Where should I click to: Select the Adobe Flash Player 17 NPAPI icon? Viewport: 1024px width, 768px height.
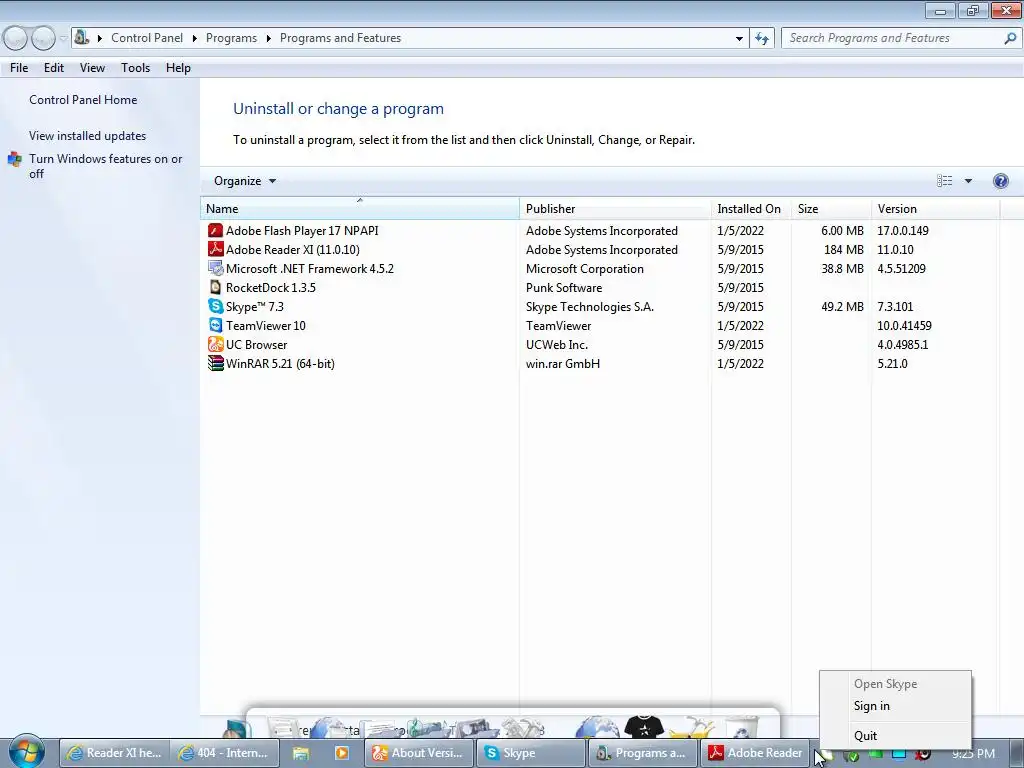pos(215,231)
